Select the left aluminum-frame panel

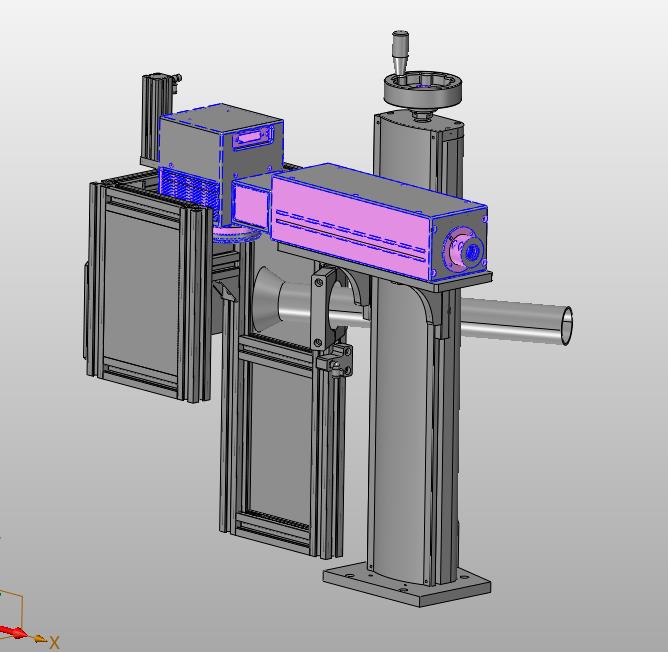(x=145, y=290)
